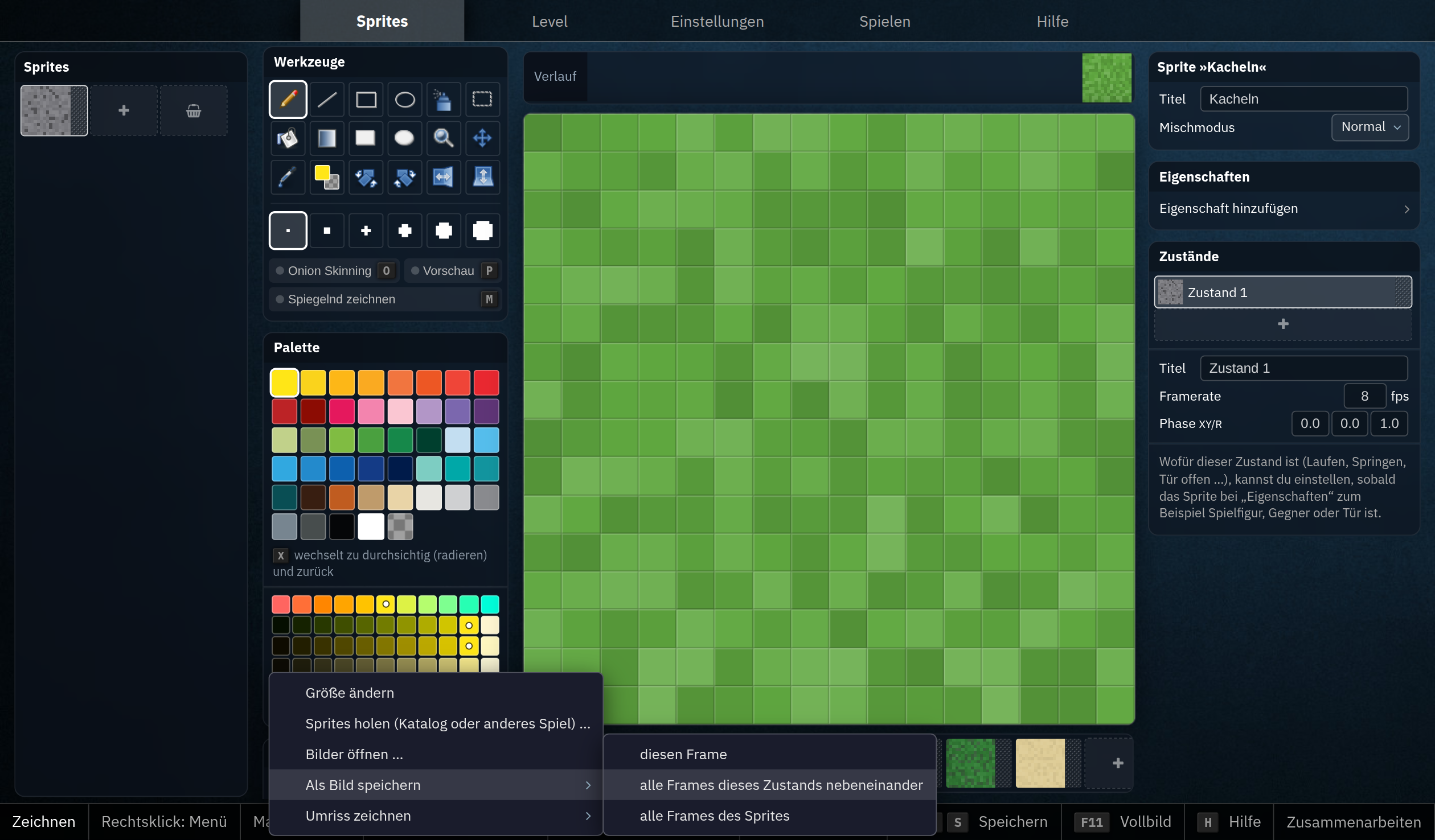Switch to the Level tab

550,21
